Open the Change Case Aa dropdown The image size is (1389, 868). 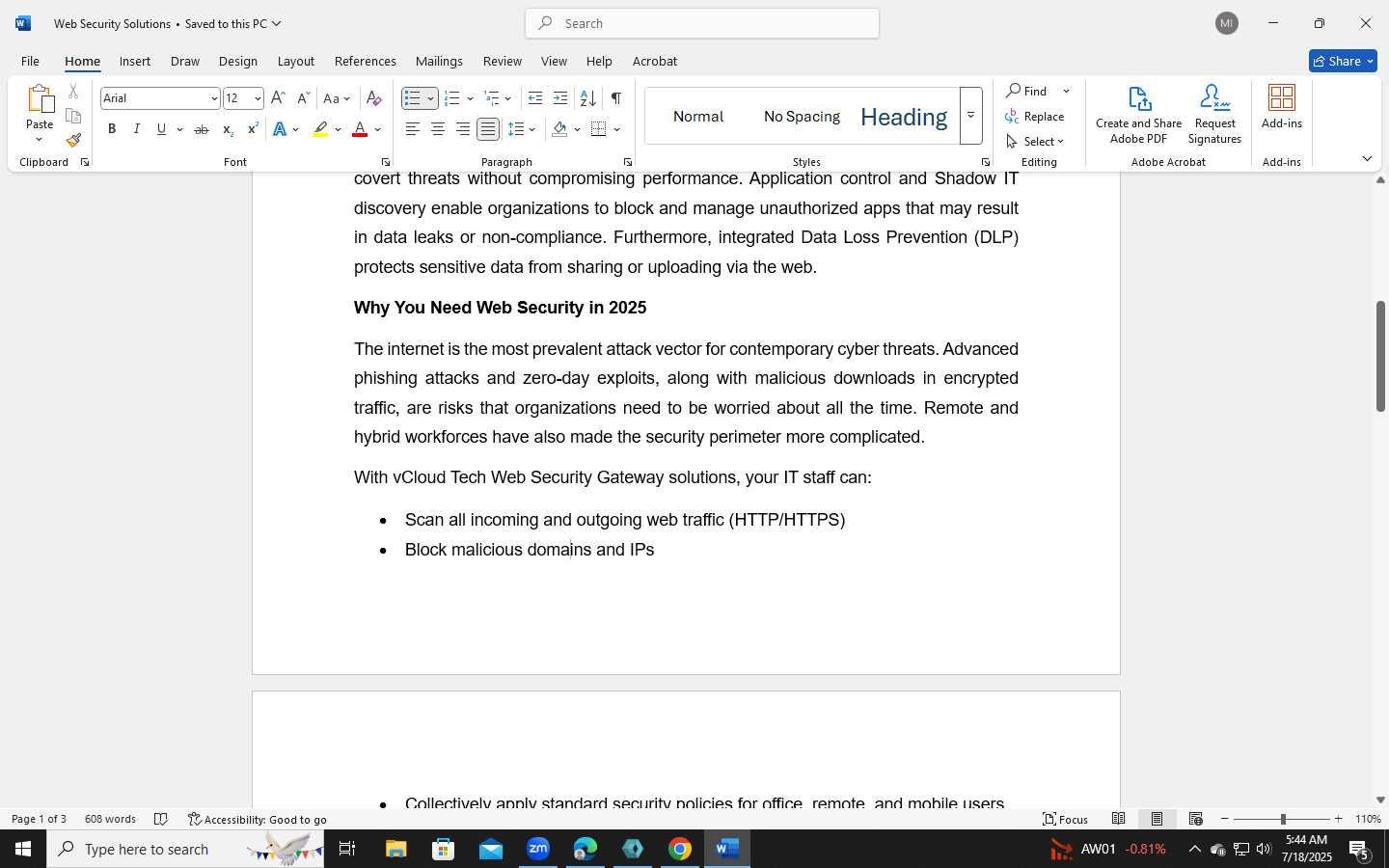(337, 98)
